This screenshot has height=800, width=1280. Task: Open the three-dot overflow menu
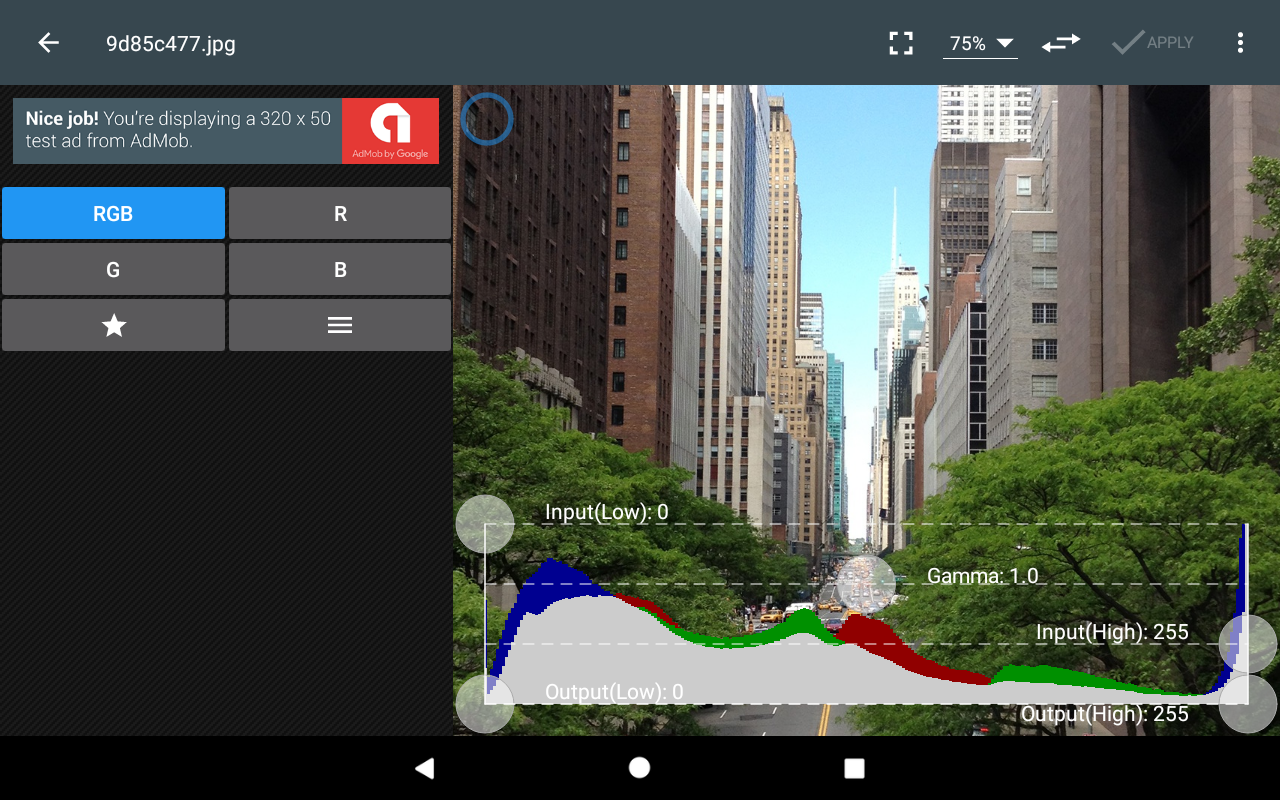(x=1240, y=43)
